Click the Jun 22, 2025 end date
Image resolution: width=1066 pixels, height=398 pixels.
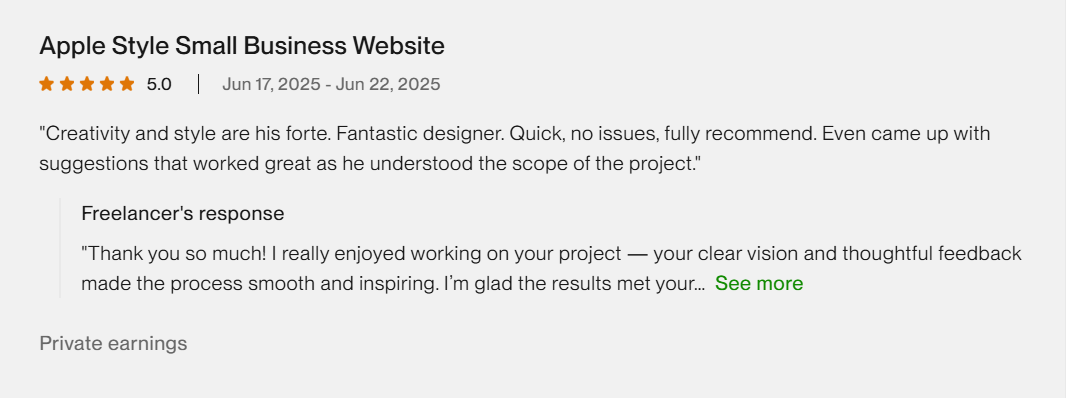click(388, 84)
